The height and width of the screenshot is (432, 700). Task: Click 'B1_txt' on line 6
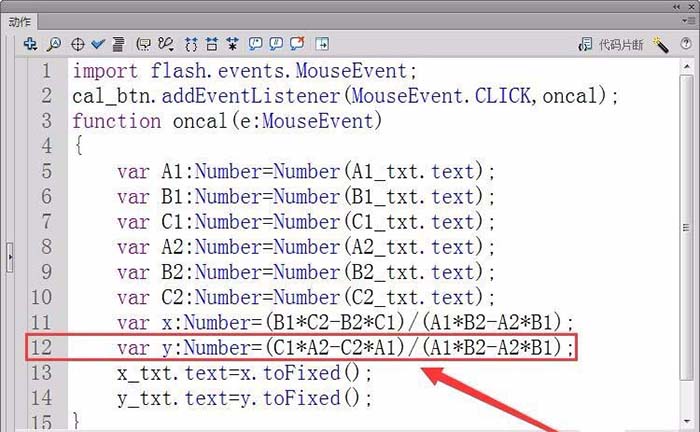point(385,197)
